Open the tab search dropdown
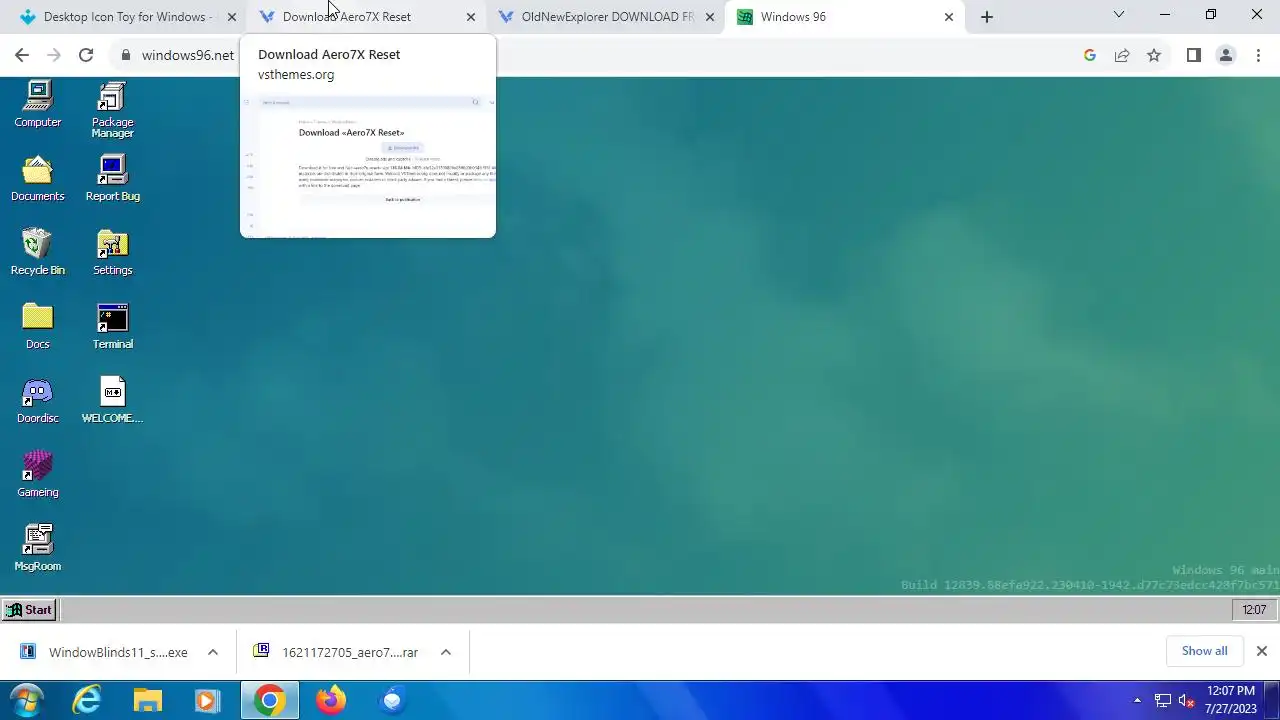This screenshot has height=720, width=1280. [1119, 15]
